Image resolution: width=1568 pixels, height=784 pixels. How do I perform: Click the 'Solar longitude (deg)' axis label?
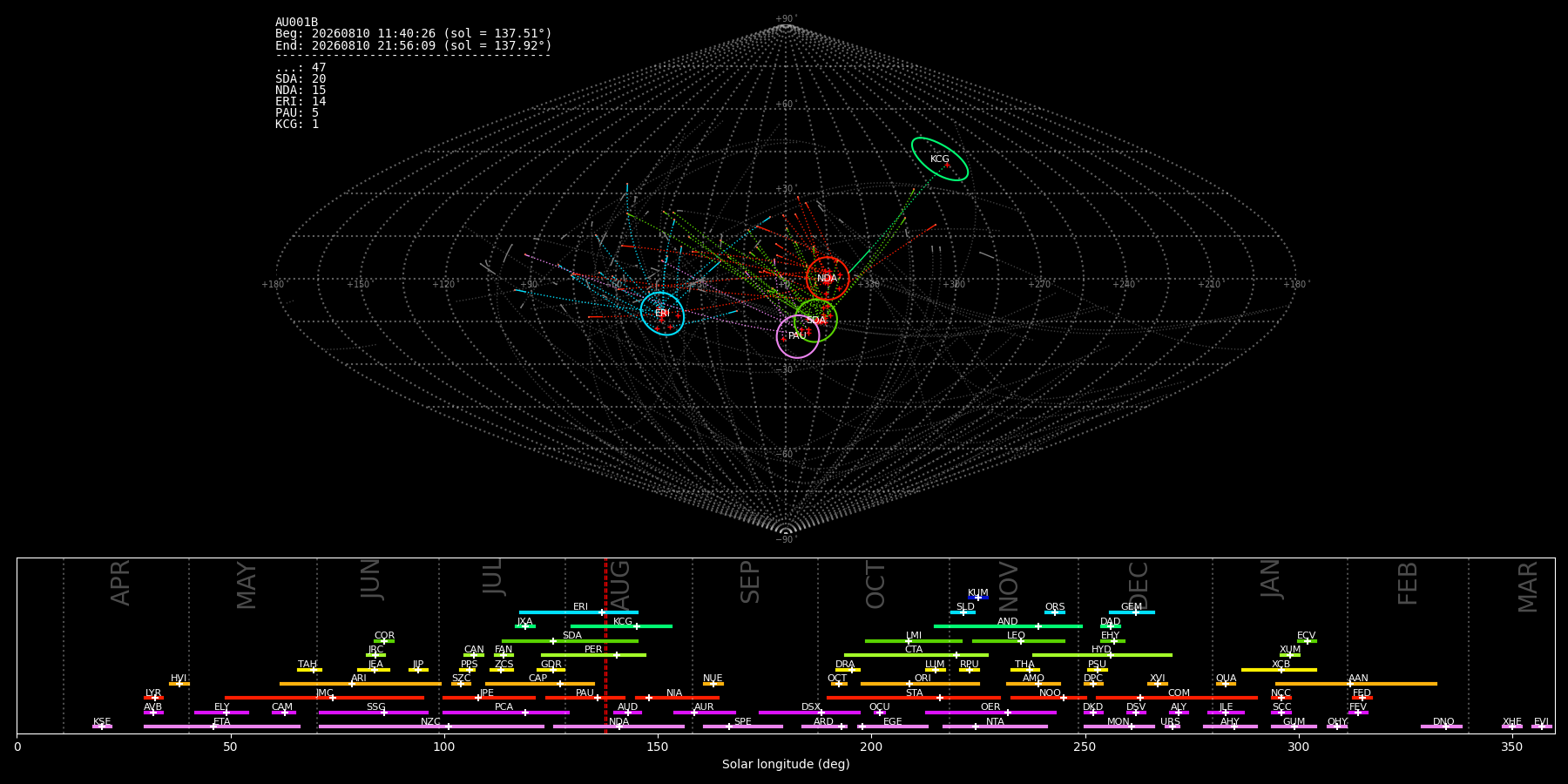786,765
